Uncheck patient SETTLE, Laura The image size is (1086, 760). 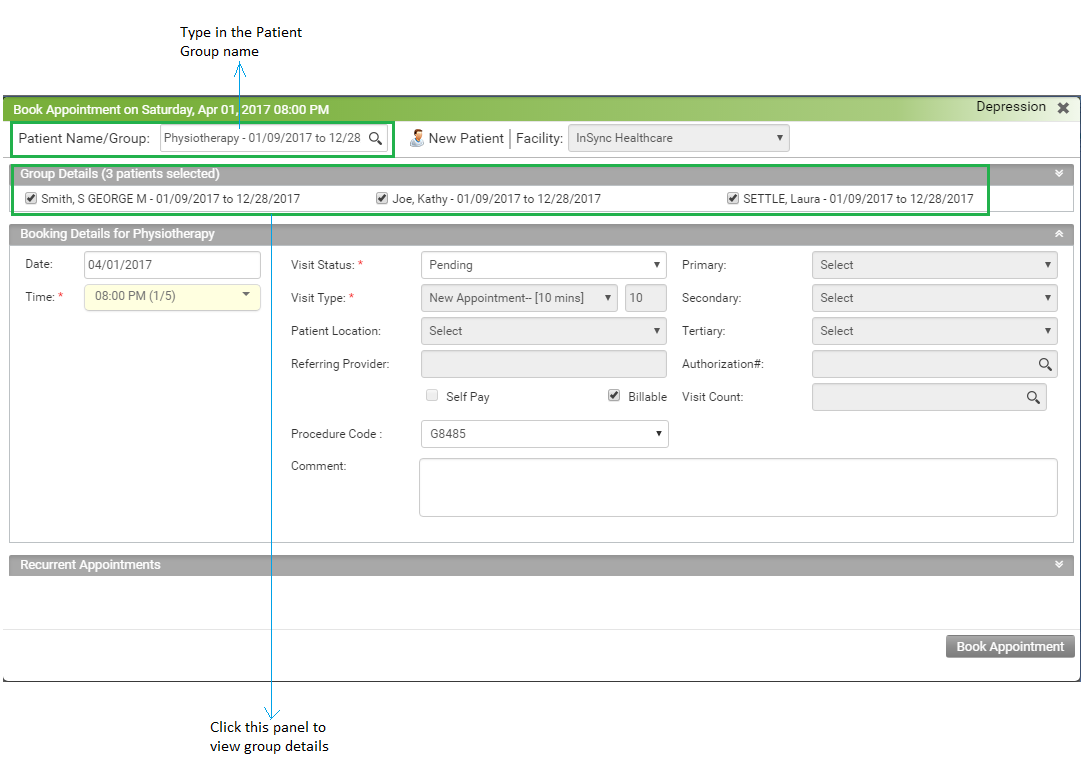(x=733, y=198)
